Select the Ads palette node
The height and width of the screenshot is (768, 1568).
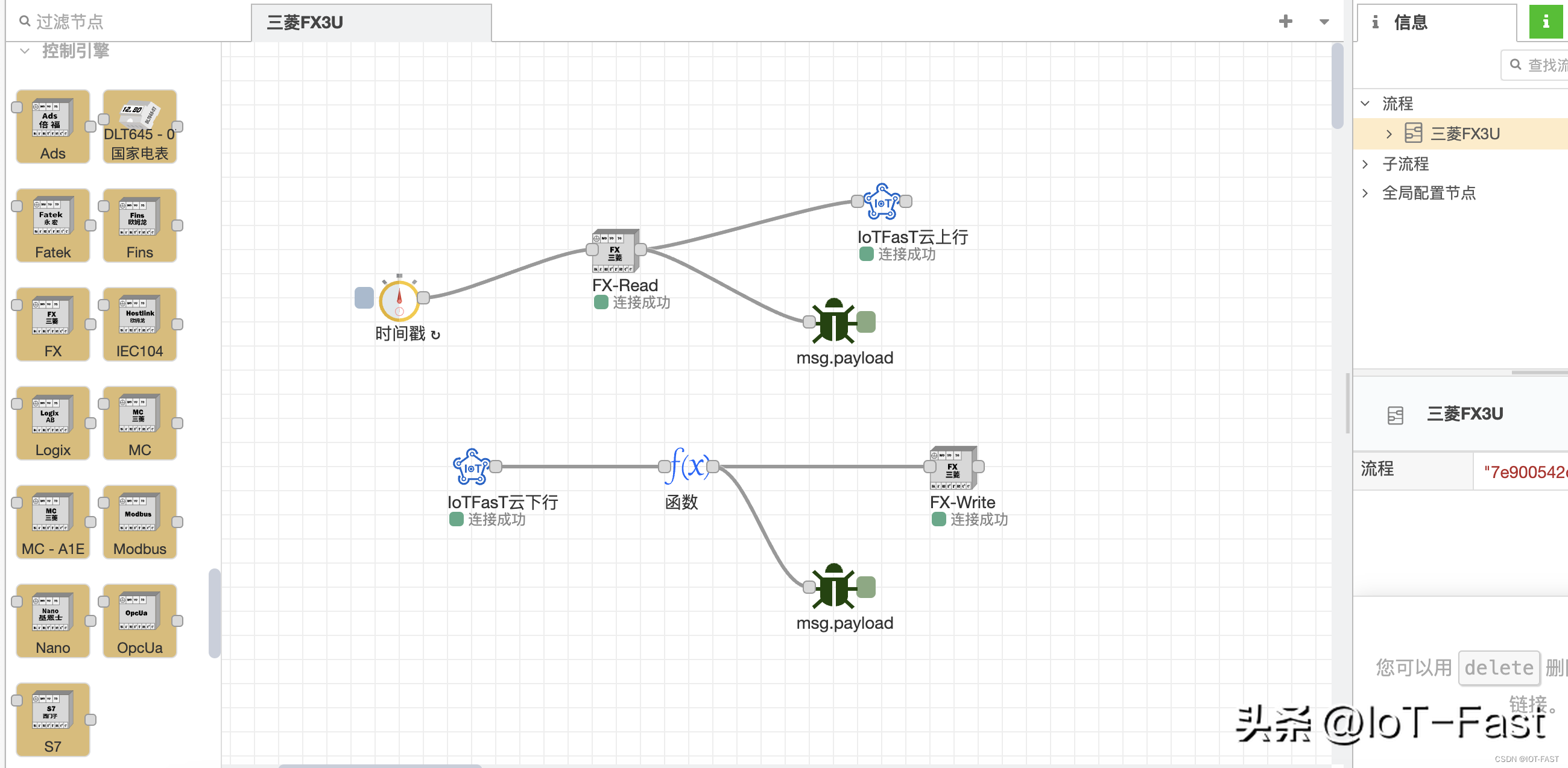53,127
